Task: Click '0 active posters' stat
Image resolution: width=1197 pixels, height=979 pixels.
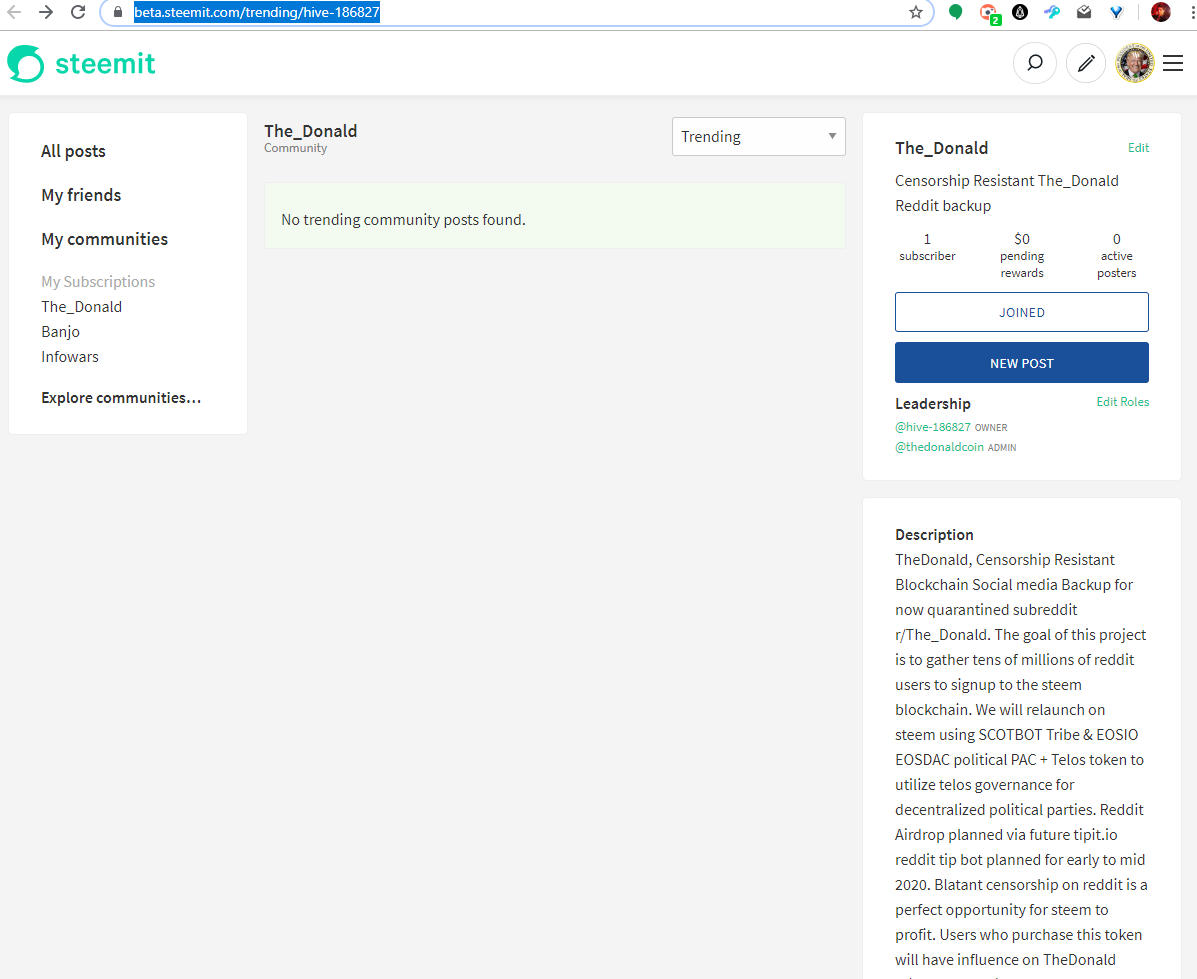Action: pos(1116,256)
